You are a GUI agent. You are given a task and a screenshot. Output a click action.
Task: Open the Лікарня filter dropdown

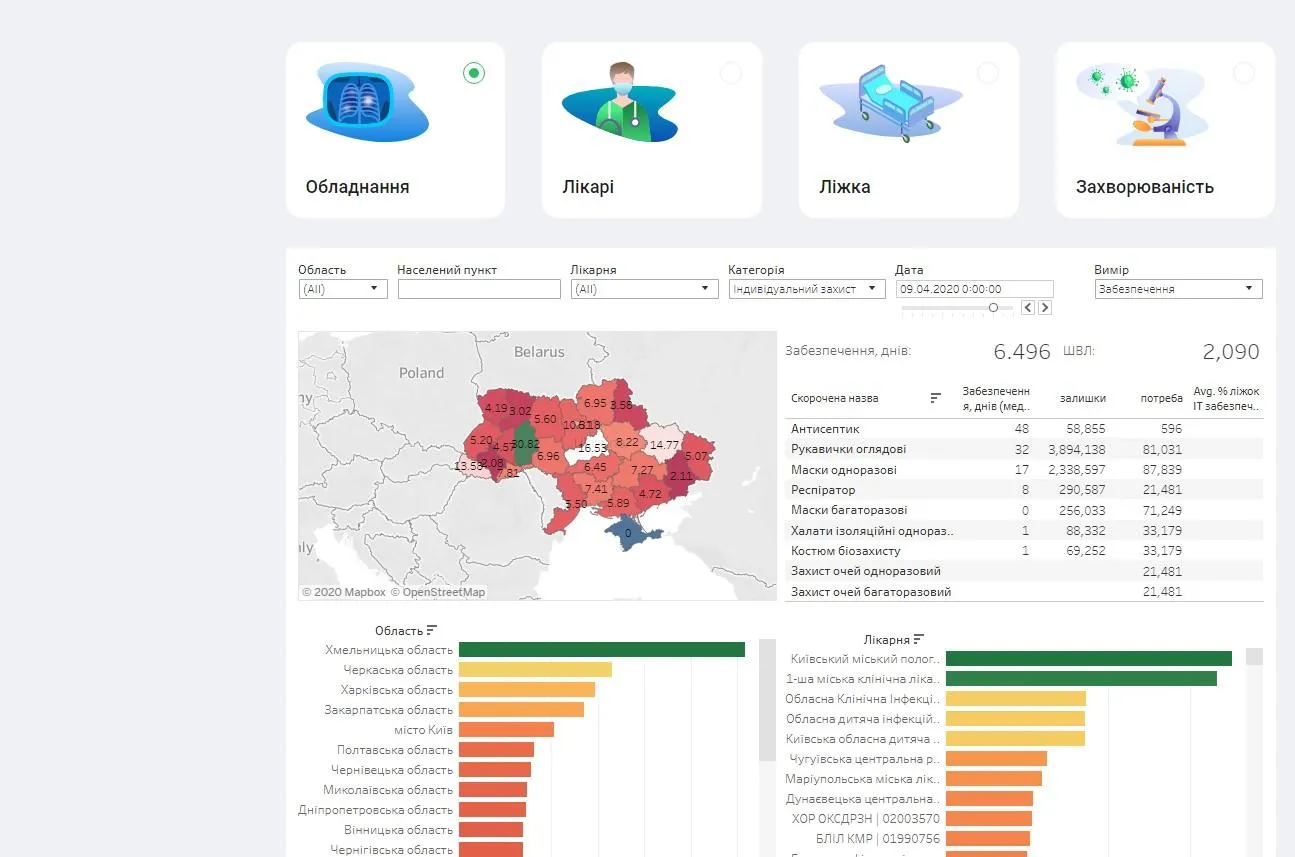point(644,289)
